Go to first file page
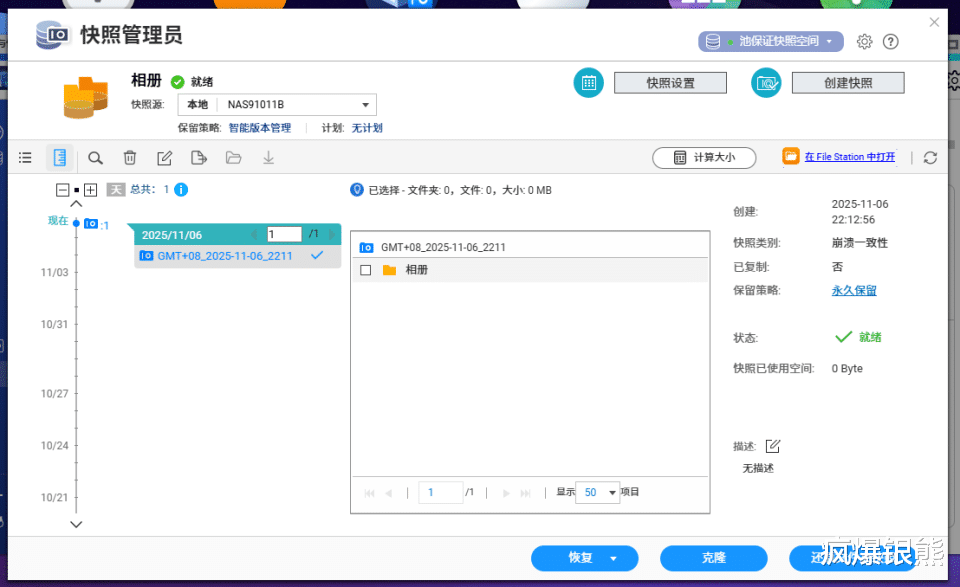The image size is (960, 587). pyautogui.click(x=369, y=493)
